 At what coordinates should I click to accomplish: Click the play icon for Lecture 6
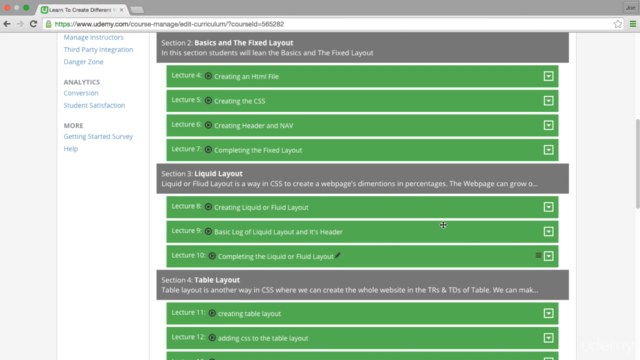click(208, 125)
